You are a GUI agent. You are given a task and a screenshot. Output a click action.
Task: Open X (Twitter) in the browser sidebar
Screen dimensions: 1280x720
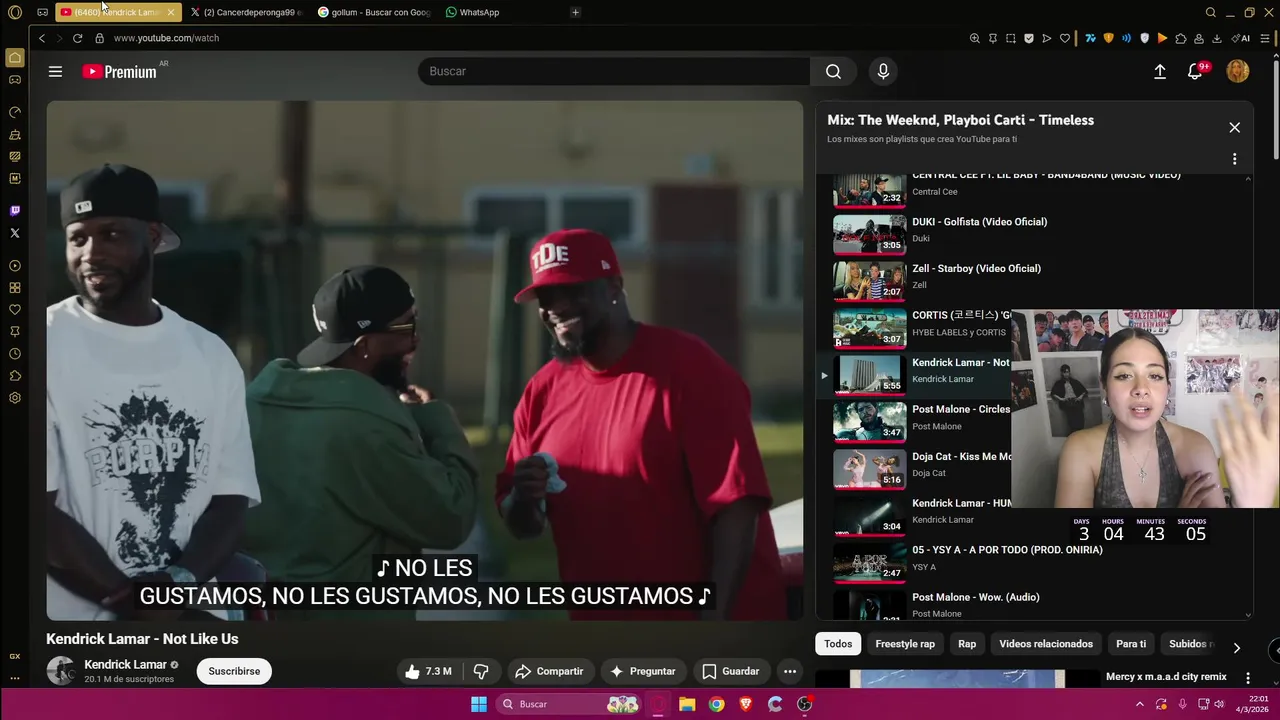click(x=15, y=233)
